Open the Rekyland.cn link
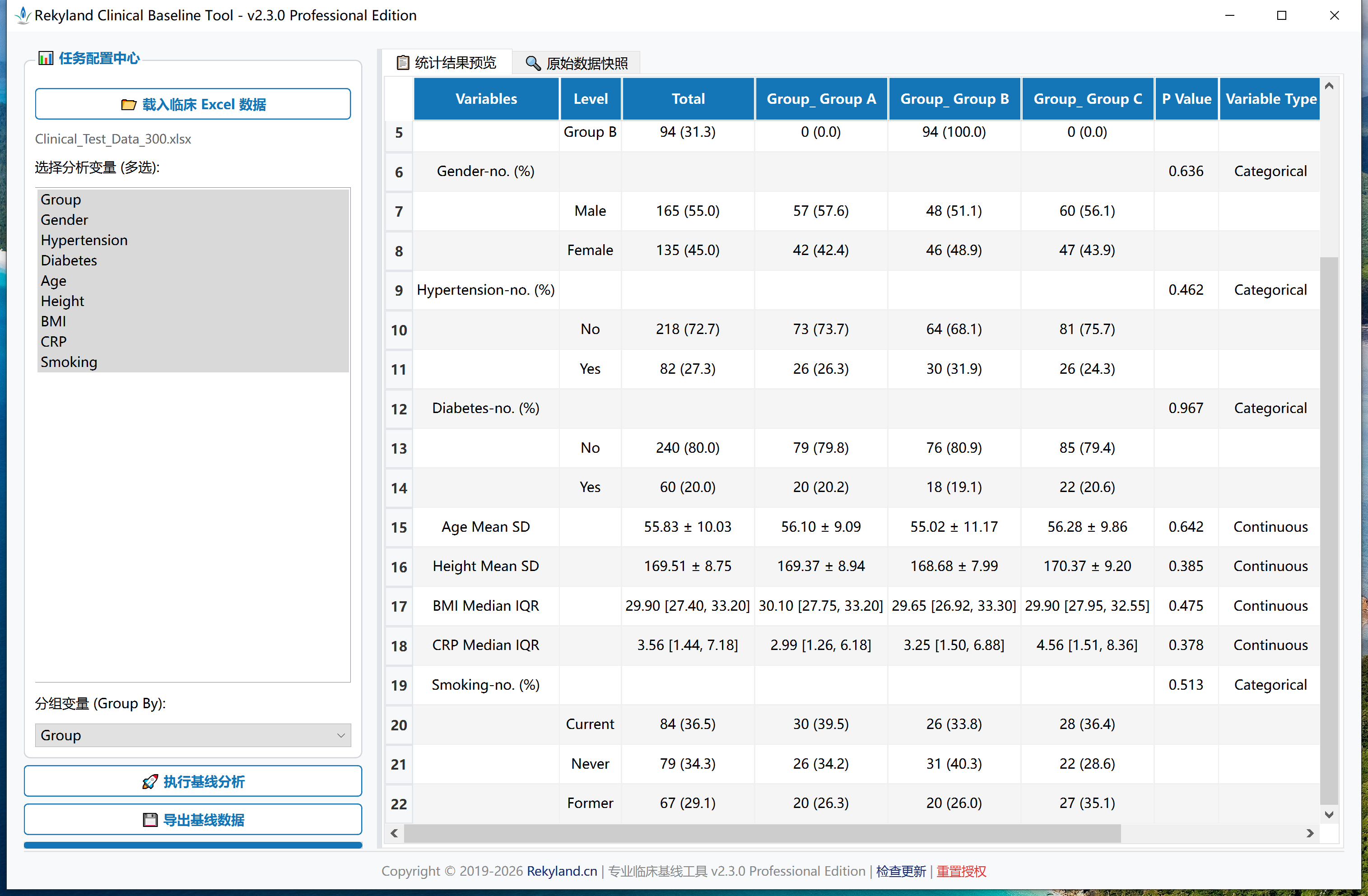Viewport: 1368px width, 896px height. point(562,871)
